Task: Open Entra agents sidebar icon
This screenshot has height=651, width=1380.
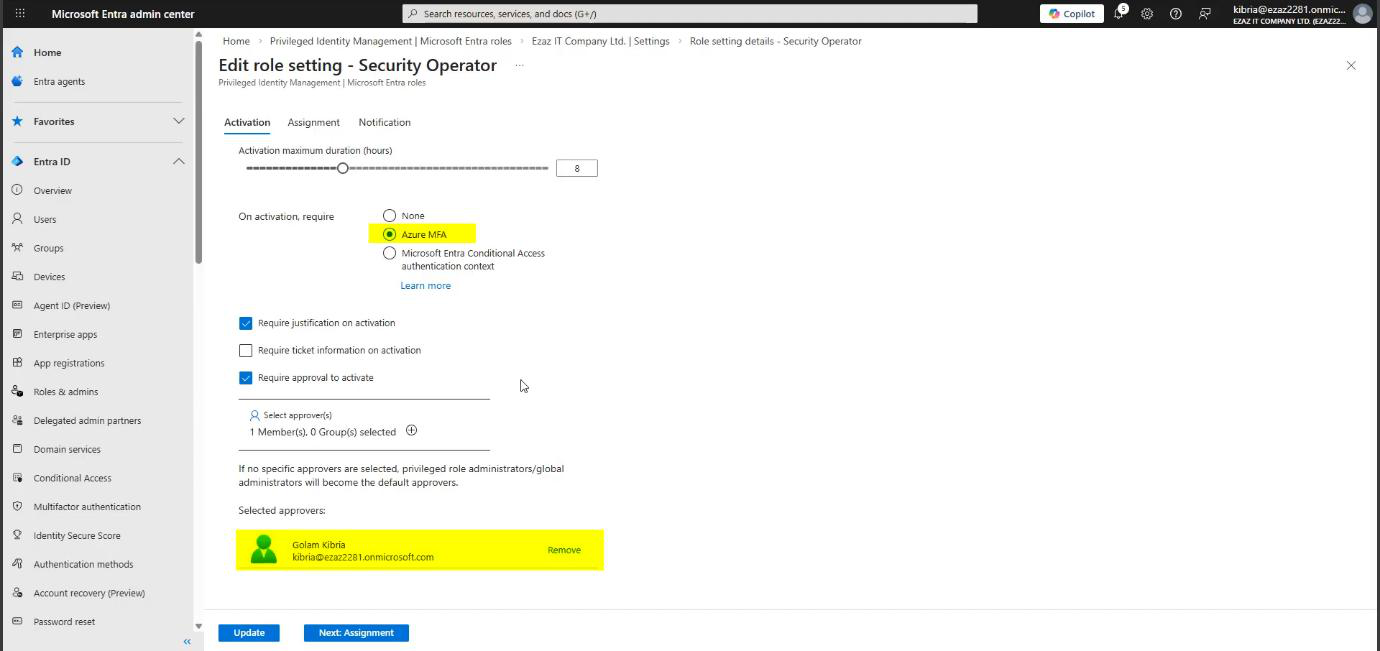Action: pyautogui.click(x=17, y=81)
